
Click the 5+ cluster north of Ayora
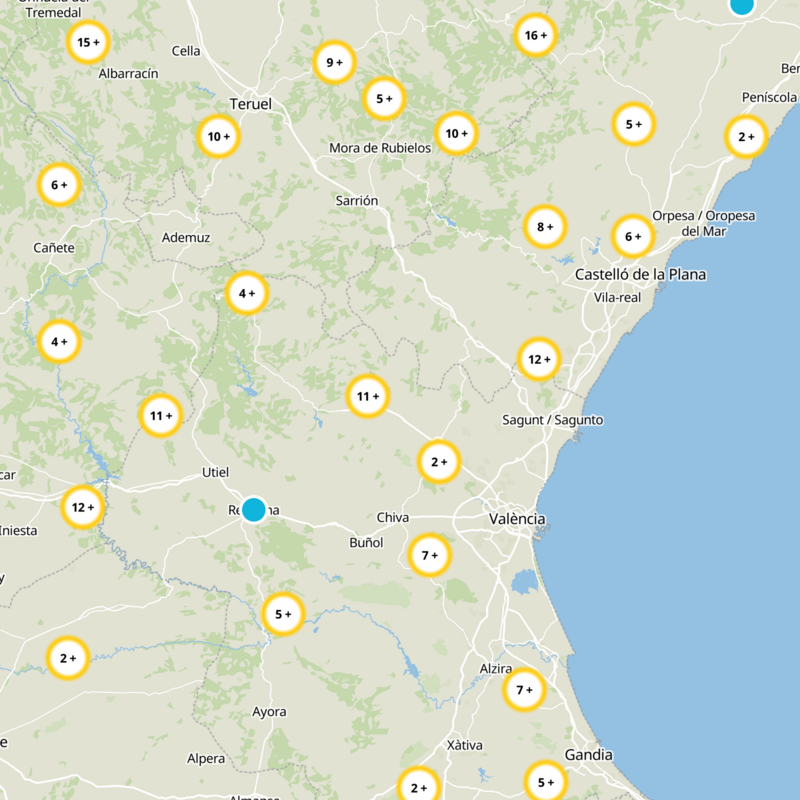tap(283, 614)
